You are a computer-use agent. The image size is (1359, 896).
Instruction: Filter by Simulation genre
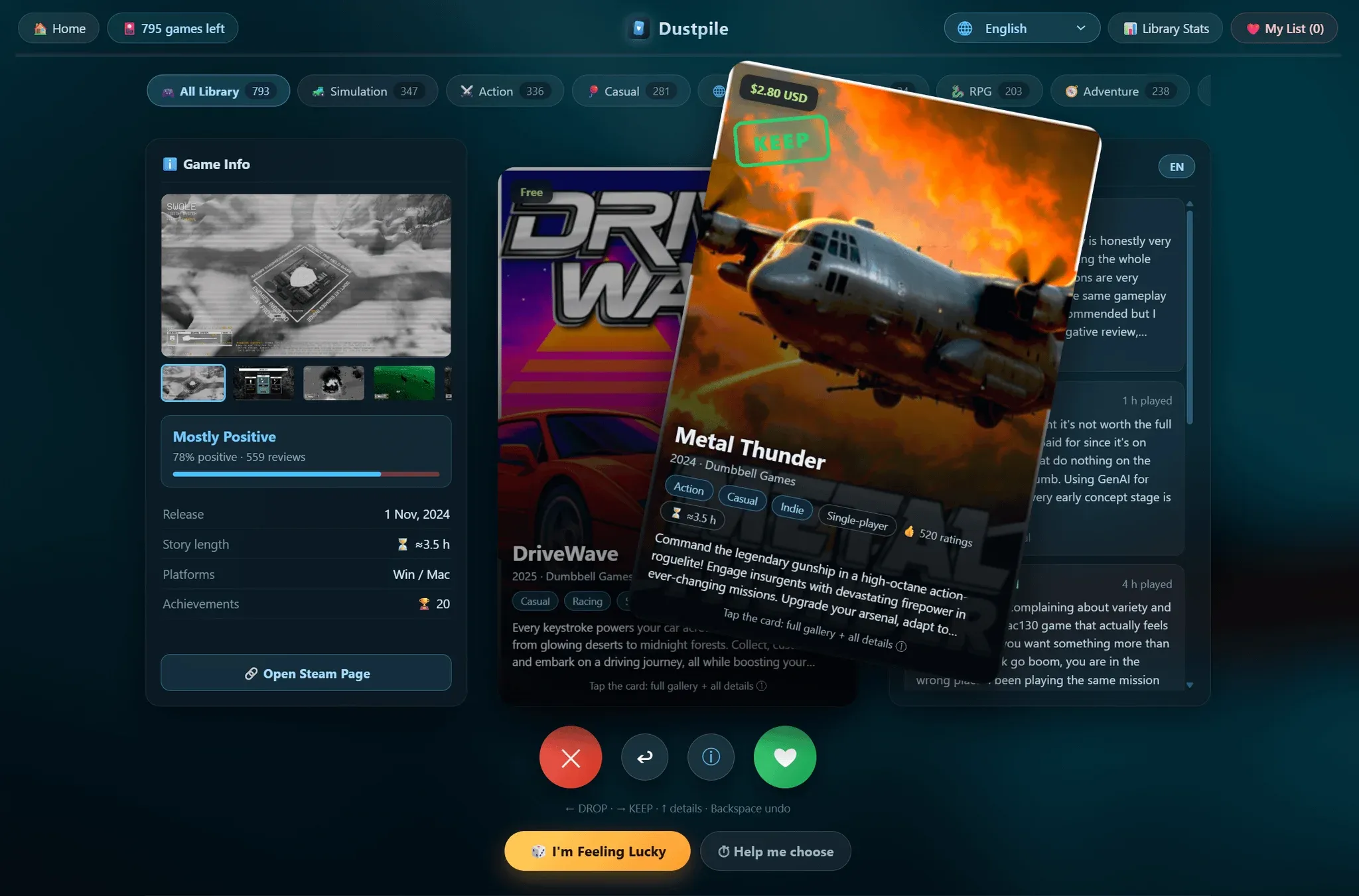coord(368,91)
